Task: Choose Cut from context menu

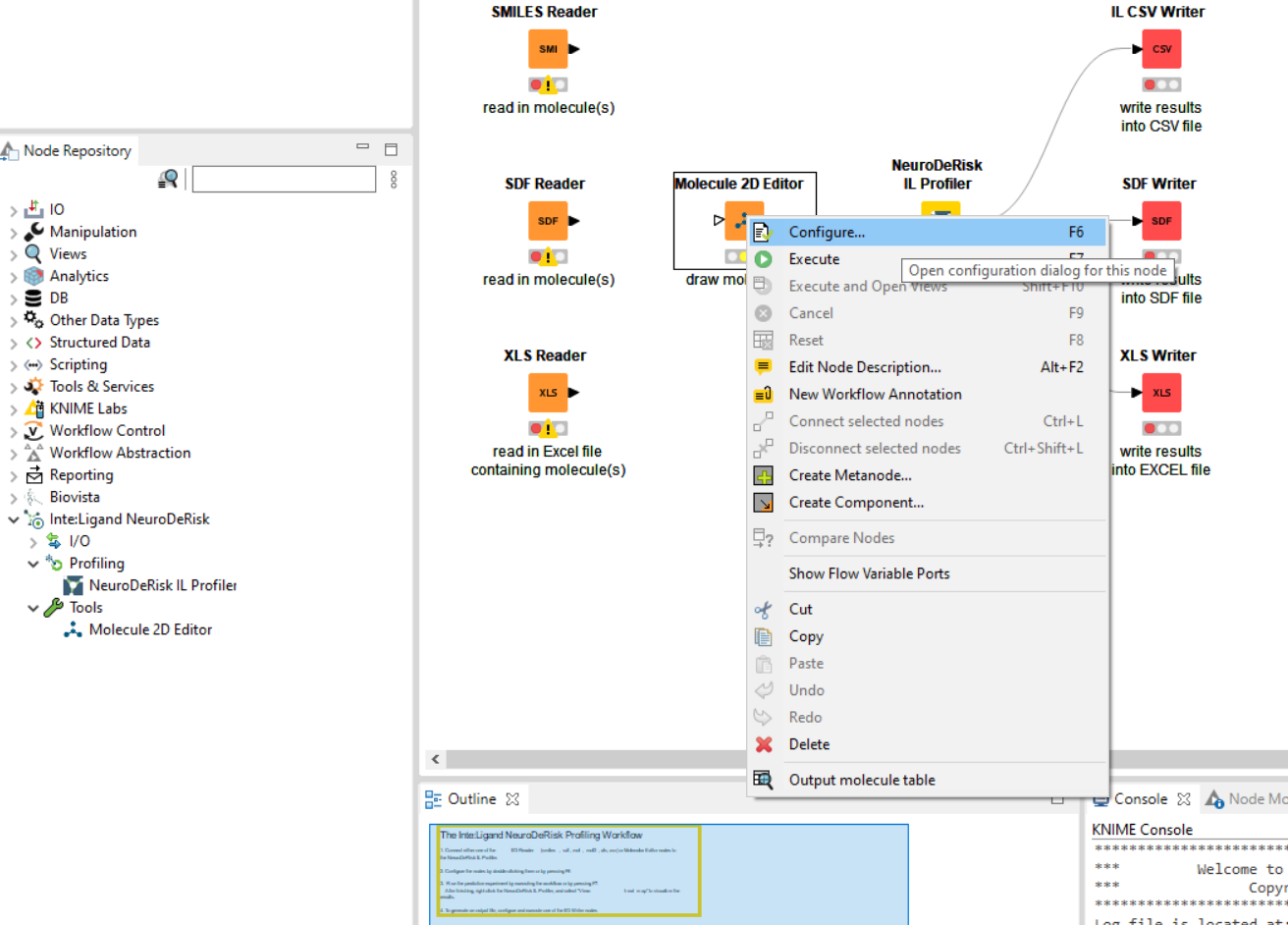Action: coord(928,609)
